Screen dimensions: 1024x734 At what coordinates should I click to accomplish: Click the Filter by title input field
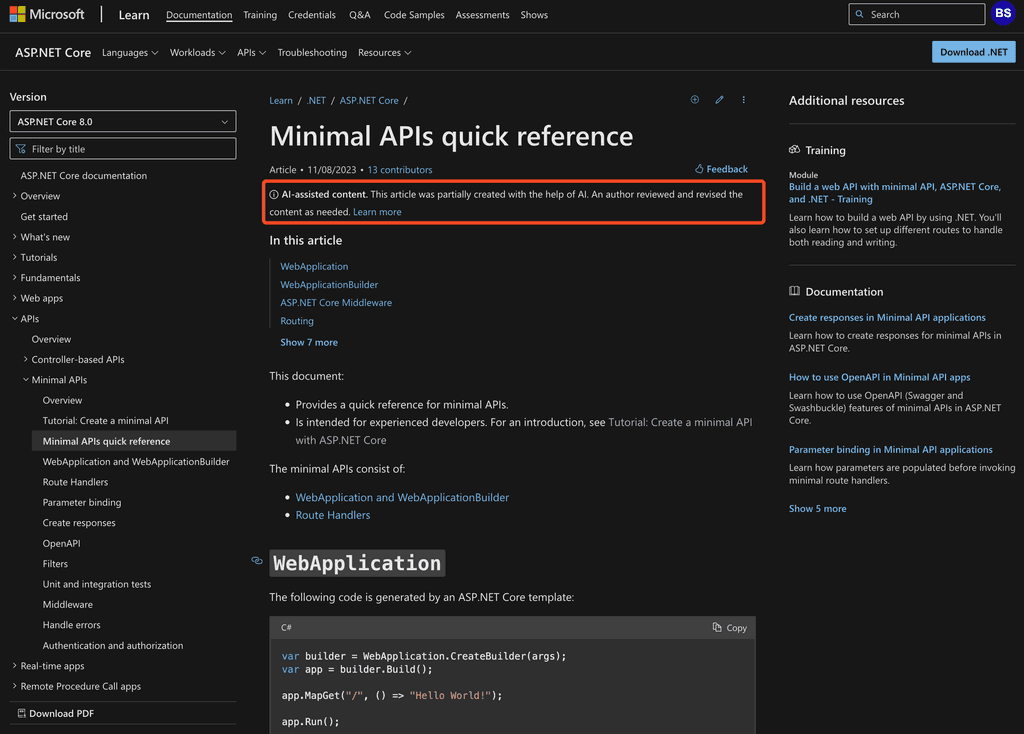pos(122,147)
